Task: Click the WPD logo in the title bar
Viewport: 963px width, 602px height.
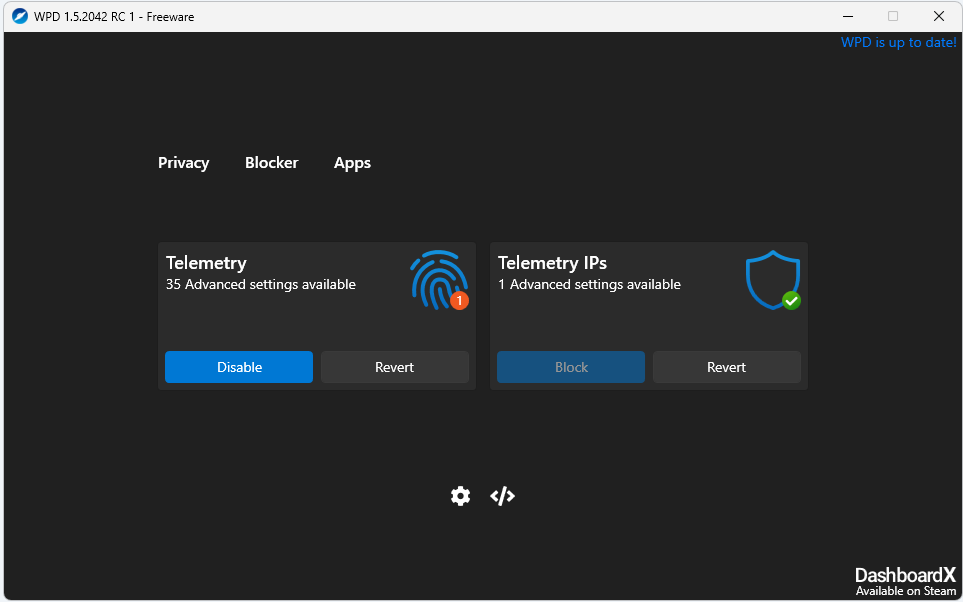Action: (x=18, y=16)
